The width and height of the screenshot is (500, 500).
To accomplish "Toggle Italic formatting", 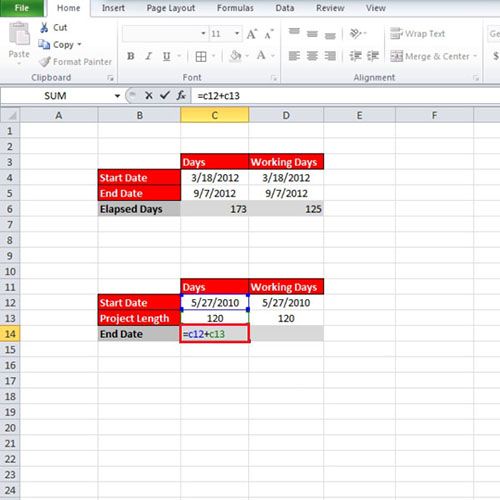I will (x=149, y=56).
